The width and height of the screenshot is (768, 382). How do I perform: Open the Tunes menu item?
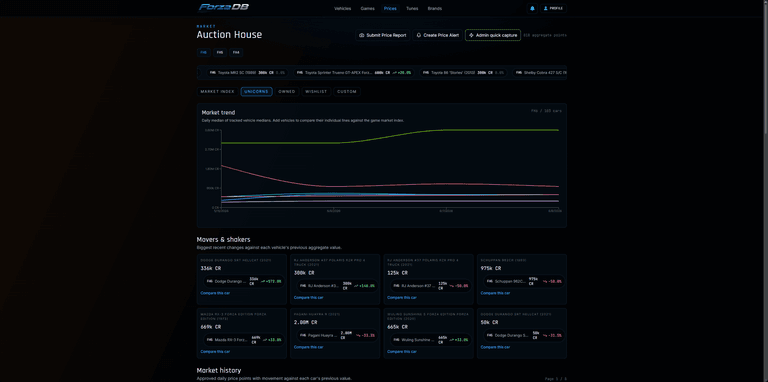[412, 8]
